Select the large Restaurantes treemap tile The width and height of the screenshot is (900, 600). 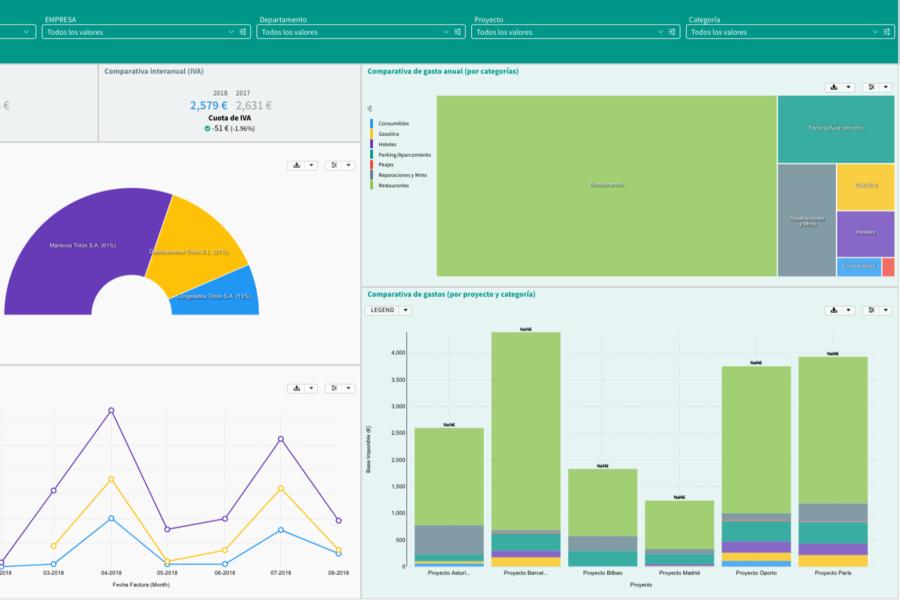(x=607, y=185)
